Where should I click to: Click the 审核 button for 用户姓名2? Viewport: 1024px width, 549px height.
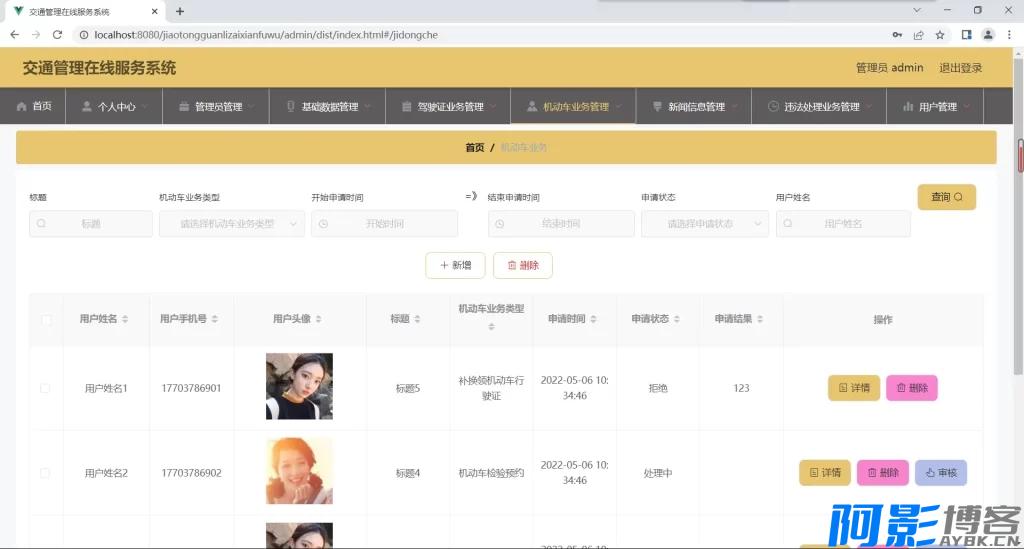click(940, 473)
